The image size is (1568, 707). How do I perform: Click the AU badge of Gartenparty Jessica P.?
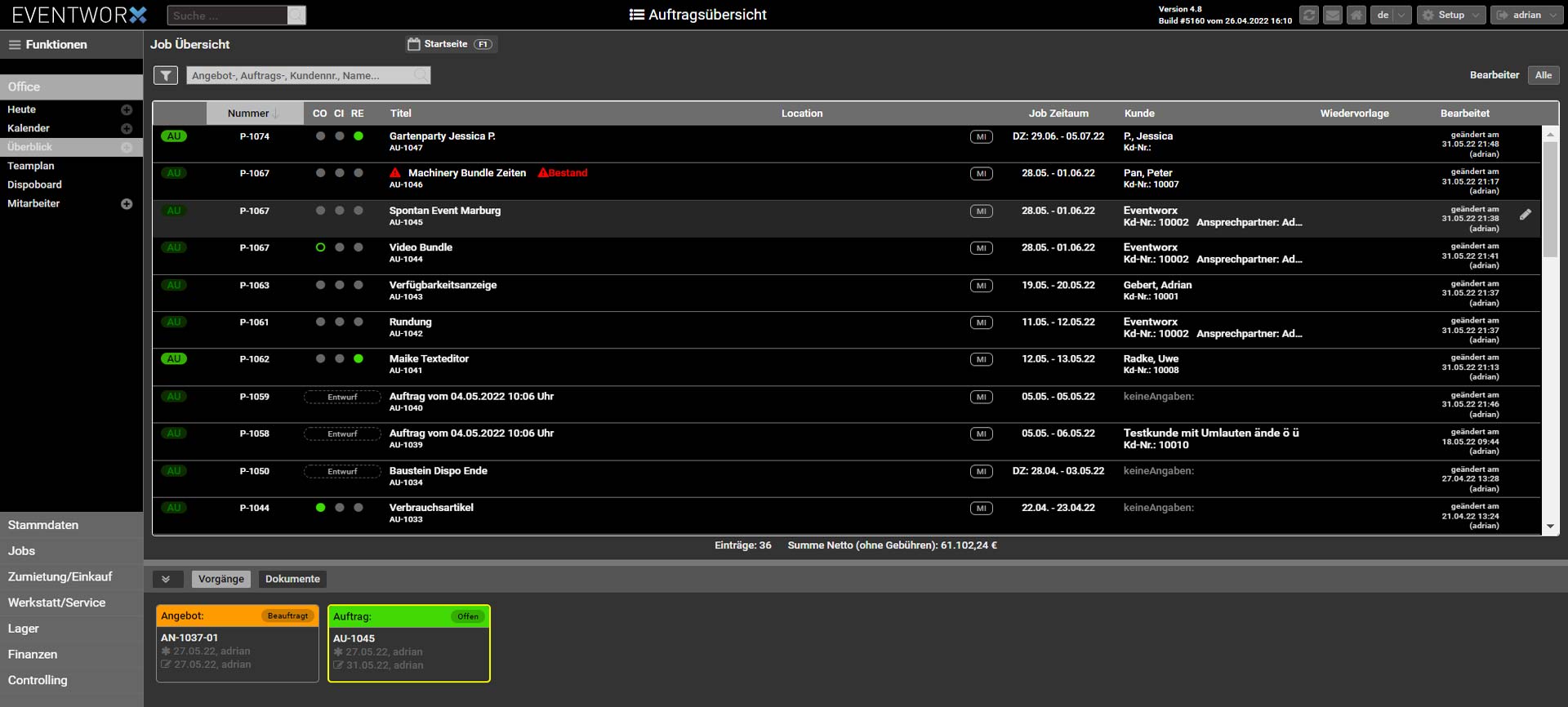point(174,136)
